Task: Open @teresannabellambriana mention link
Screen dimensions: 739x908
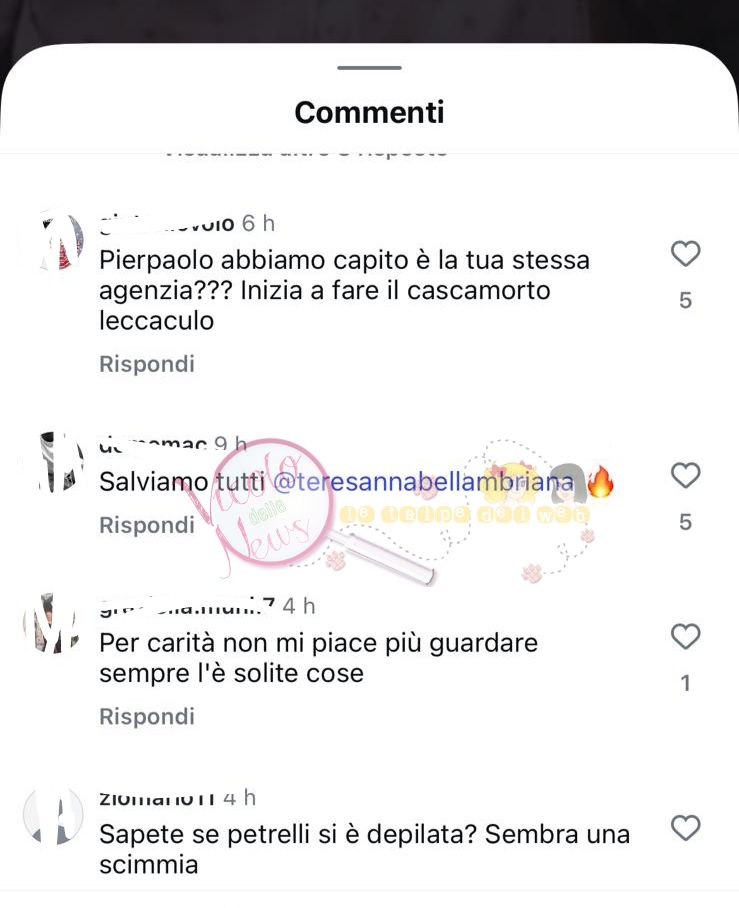Action: coord(423,482)
